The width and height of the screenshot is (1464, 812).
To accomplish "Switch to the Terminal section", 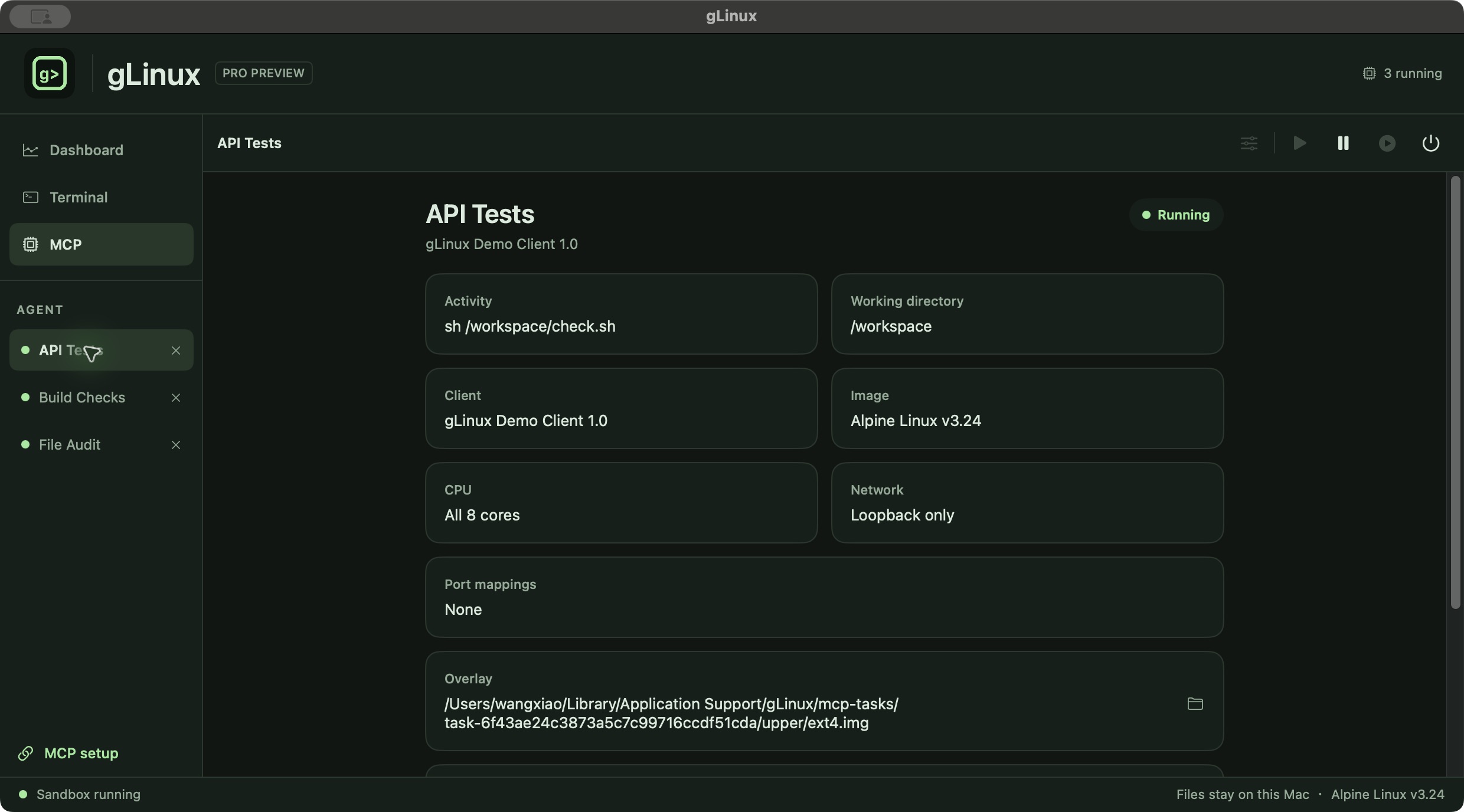I will tap(101, 197).
